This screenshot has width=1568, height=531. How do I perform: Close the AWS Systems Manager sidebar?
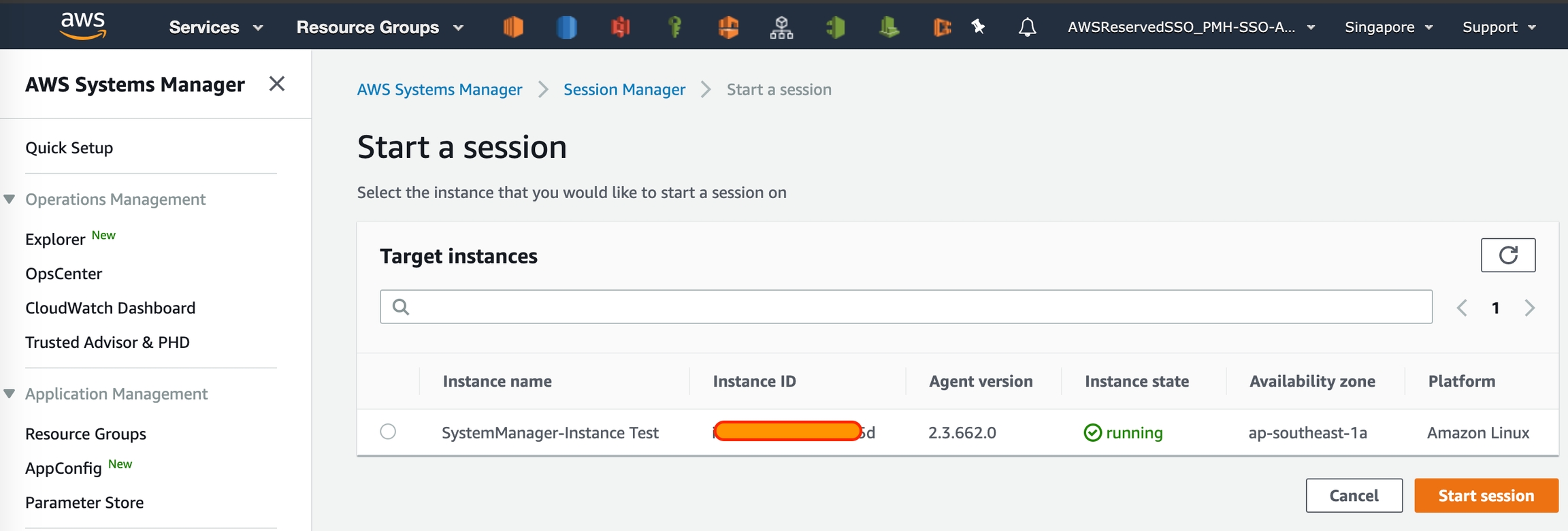(276, 84)
